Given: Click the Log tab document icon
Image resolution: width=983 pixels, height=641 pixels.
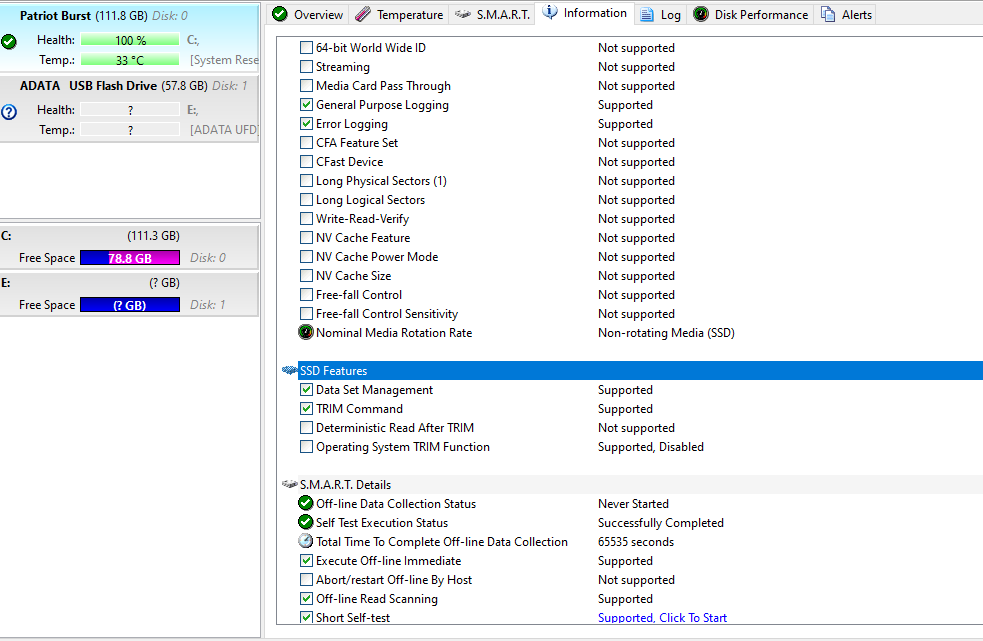Looking at the screenshot, I should [x=646, y=14].
